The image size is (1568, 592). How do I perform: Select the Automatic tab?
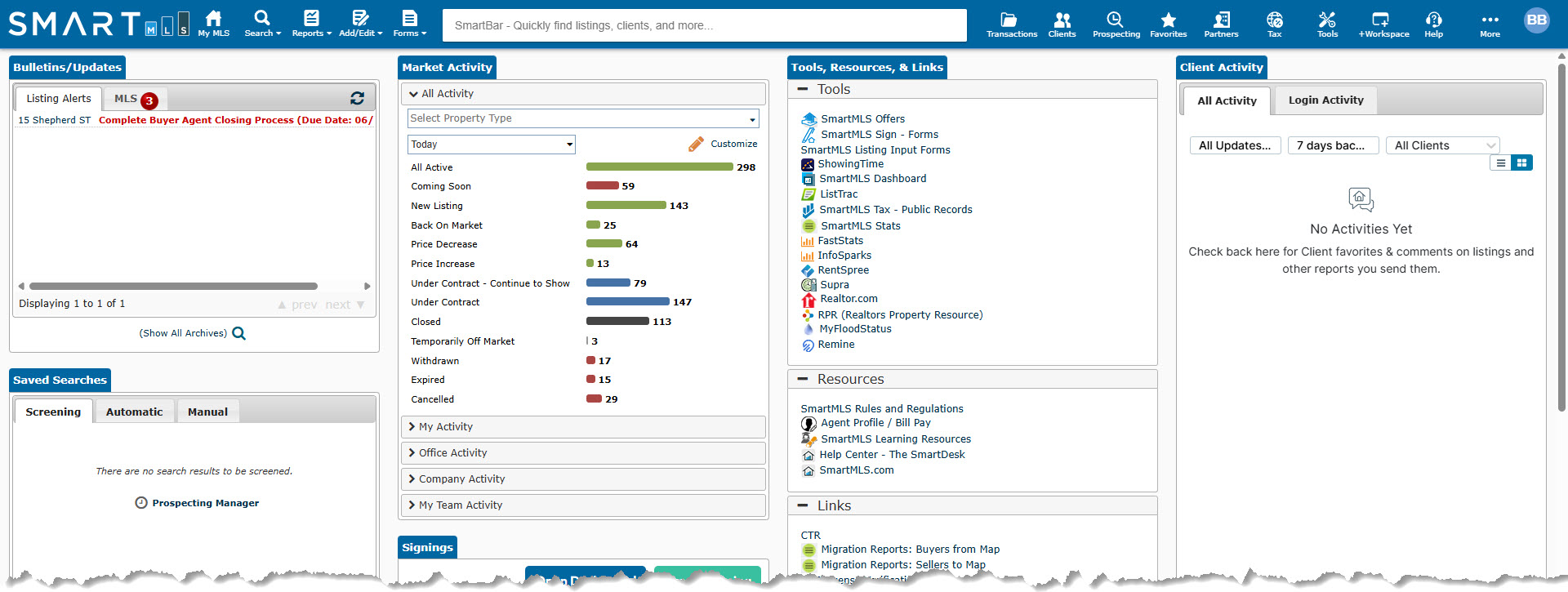pos(135,412)
